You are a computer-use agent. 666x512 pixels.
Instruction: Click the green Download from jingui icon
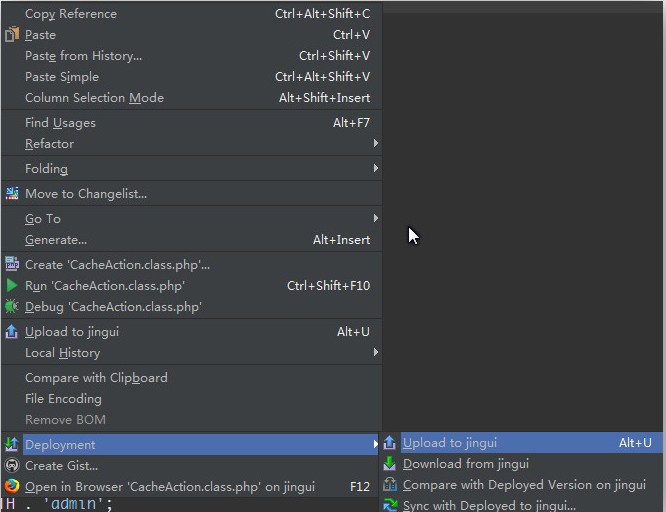(x=390, y=464)
